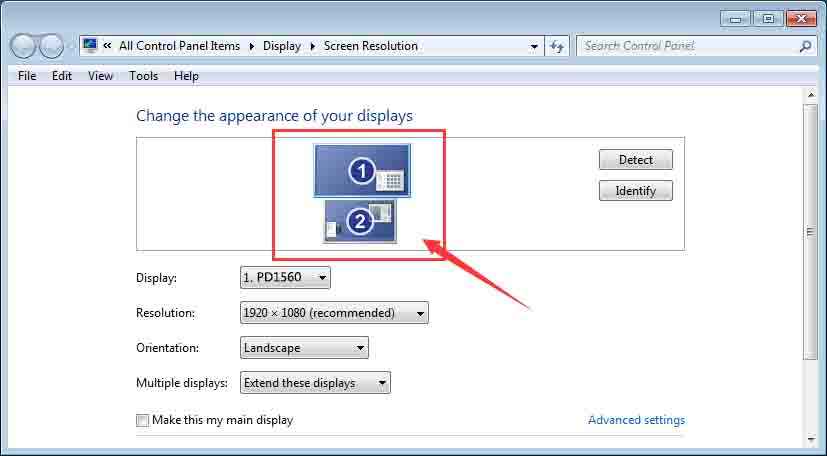Click Screen Resolution breadcrumb
Viewport: 827px width, 456px height.
(371, 46)
